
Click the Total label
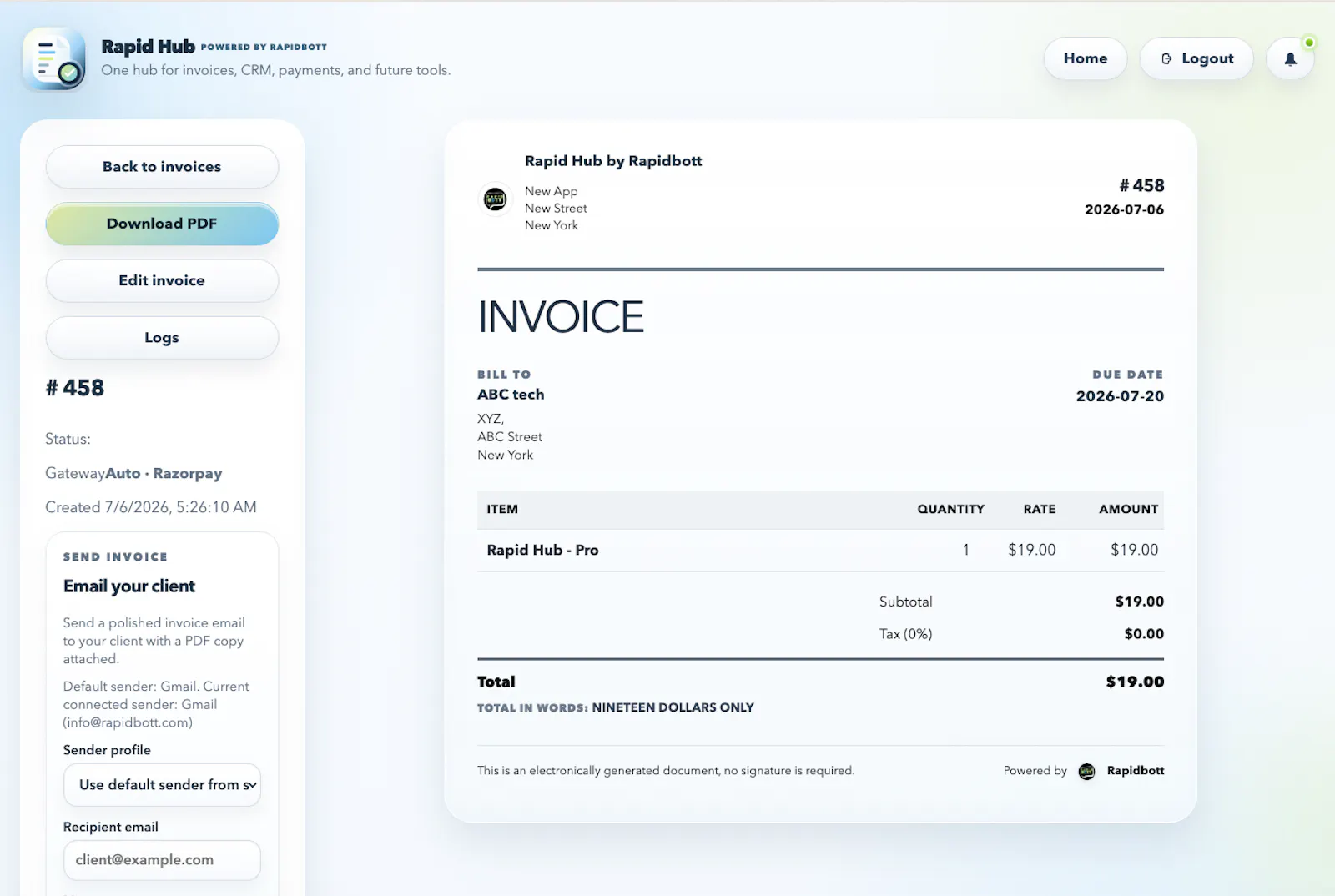click(496, 682)
